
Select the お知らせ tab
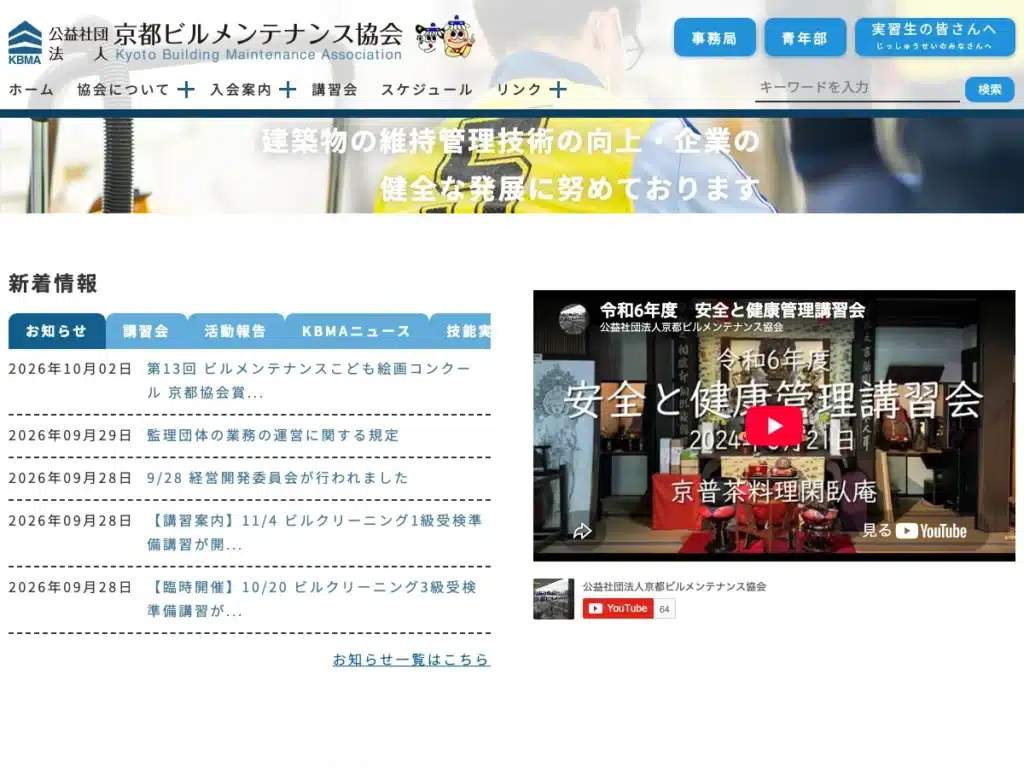pyautogui.click(x=56, y=331)
